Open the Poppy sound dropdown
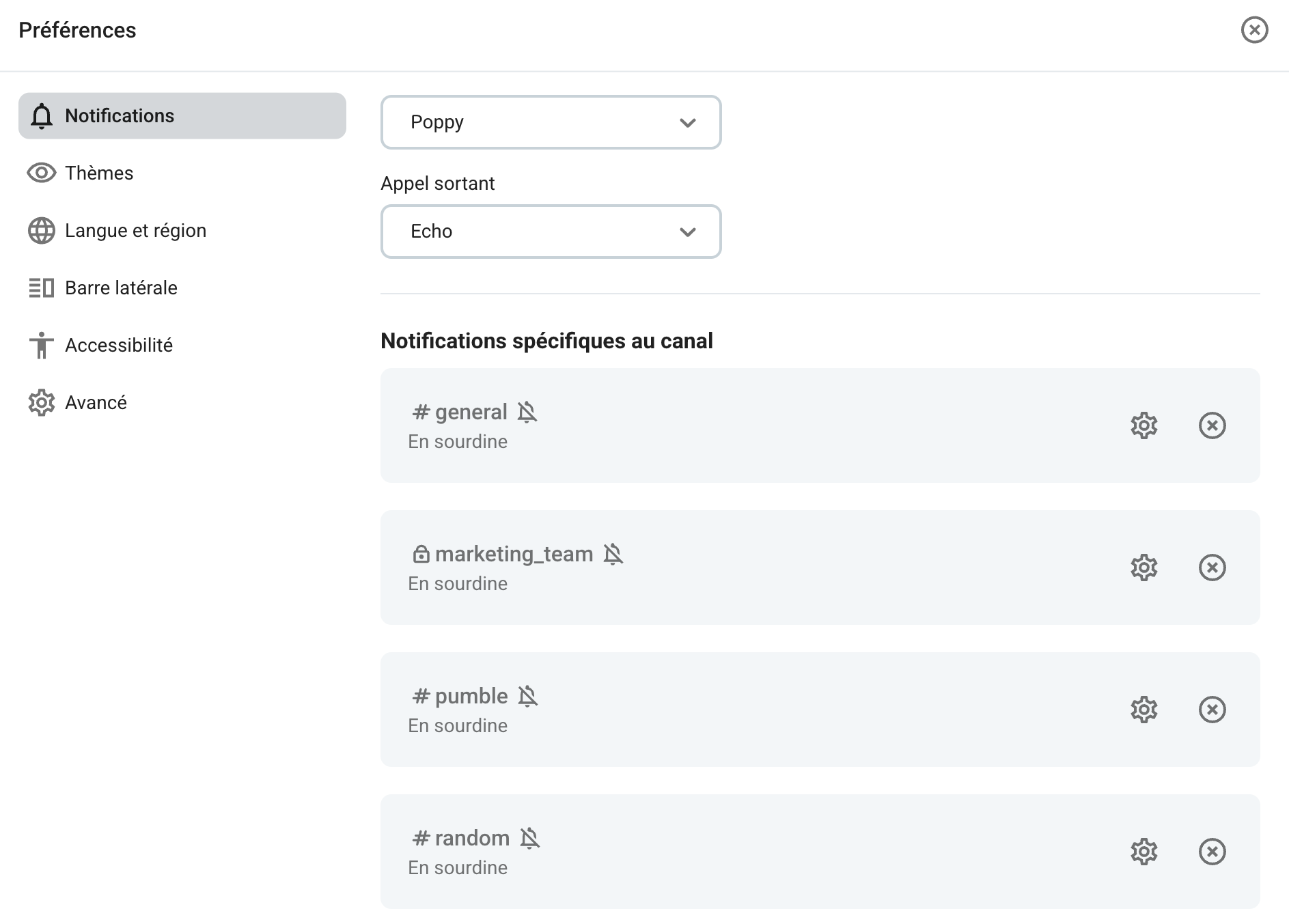Viewport: 1289px width, 924px height. 551,122
